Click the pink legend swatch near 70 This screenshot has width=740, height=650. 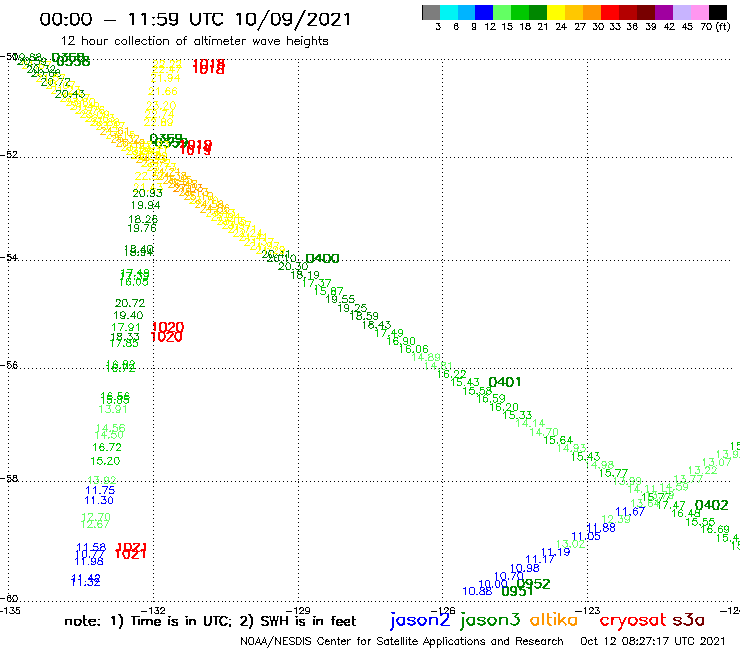click(700, 12)
